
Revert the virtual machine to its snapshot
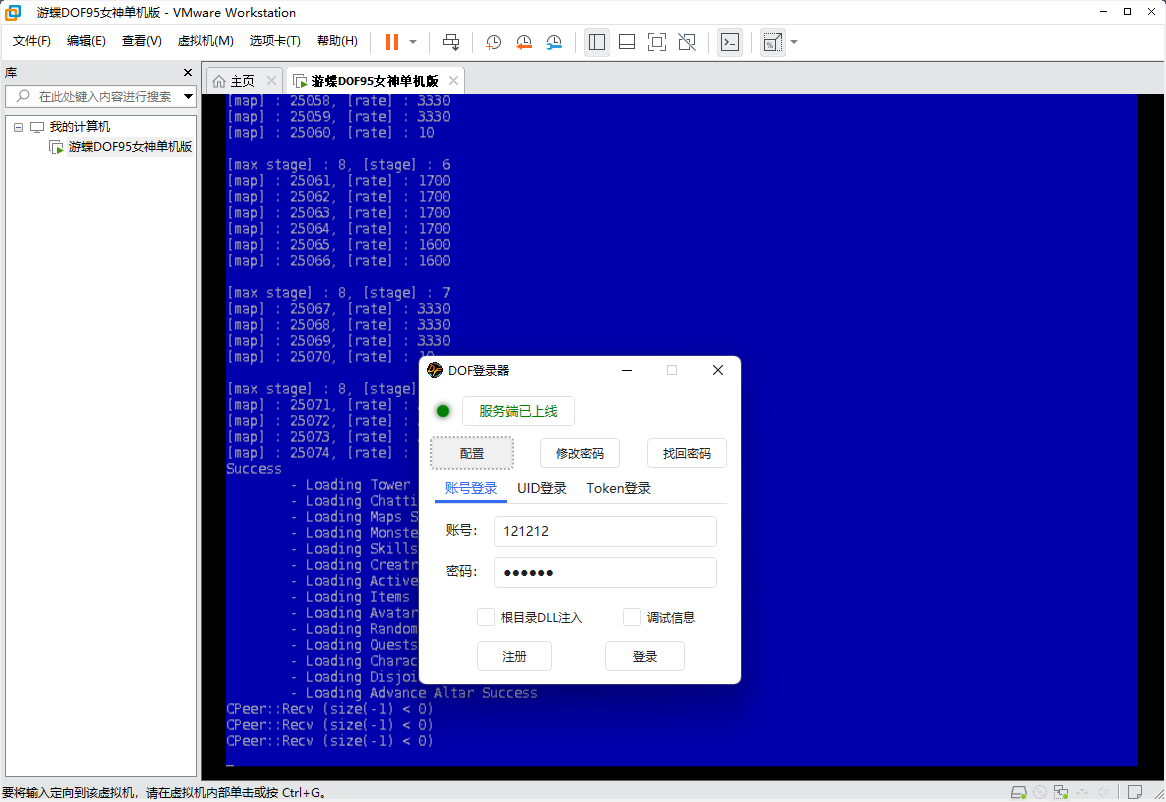pos(523,42)
